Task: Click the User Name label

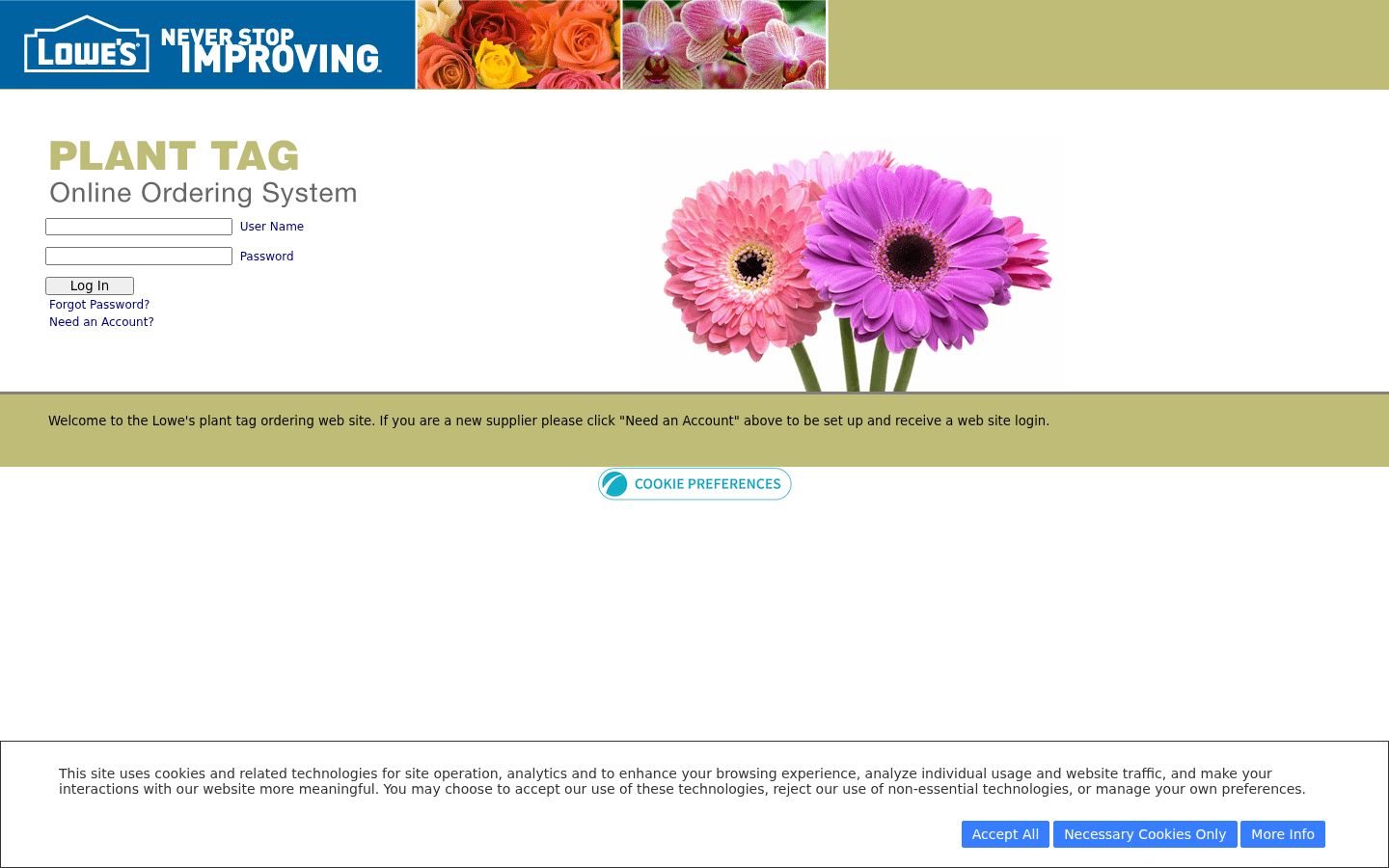Action: [x=272, y=227]
